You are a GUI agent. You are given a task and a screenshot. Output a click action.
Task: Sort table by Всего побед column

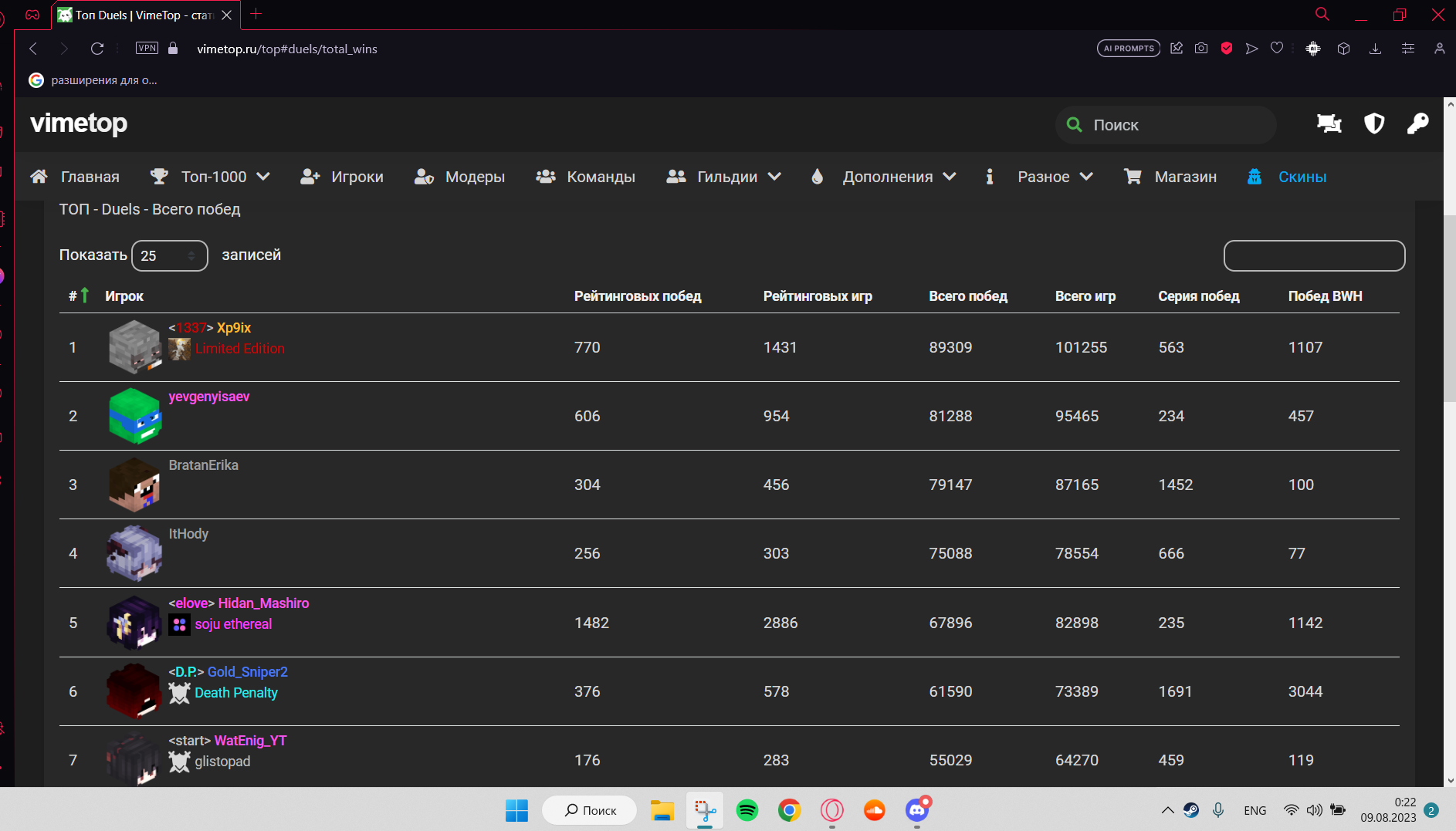pyautogui.click(x=967, y=296)
